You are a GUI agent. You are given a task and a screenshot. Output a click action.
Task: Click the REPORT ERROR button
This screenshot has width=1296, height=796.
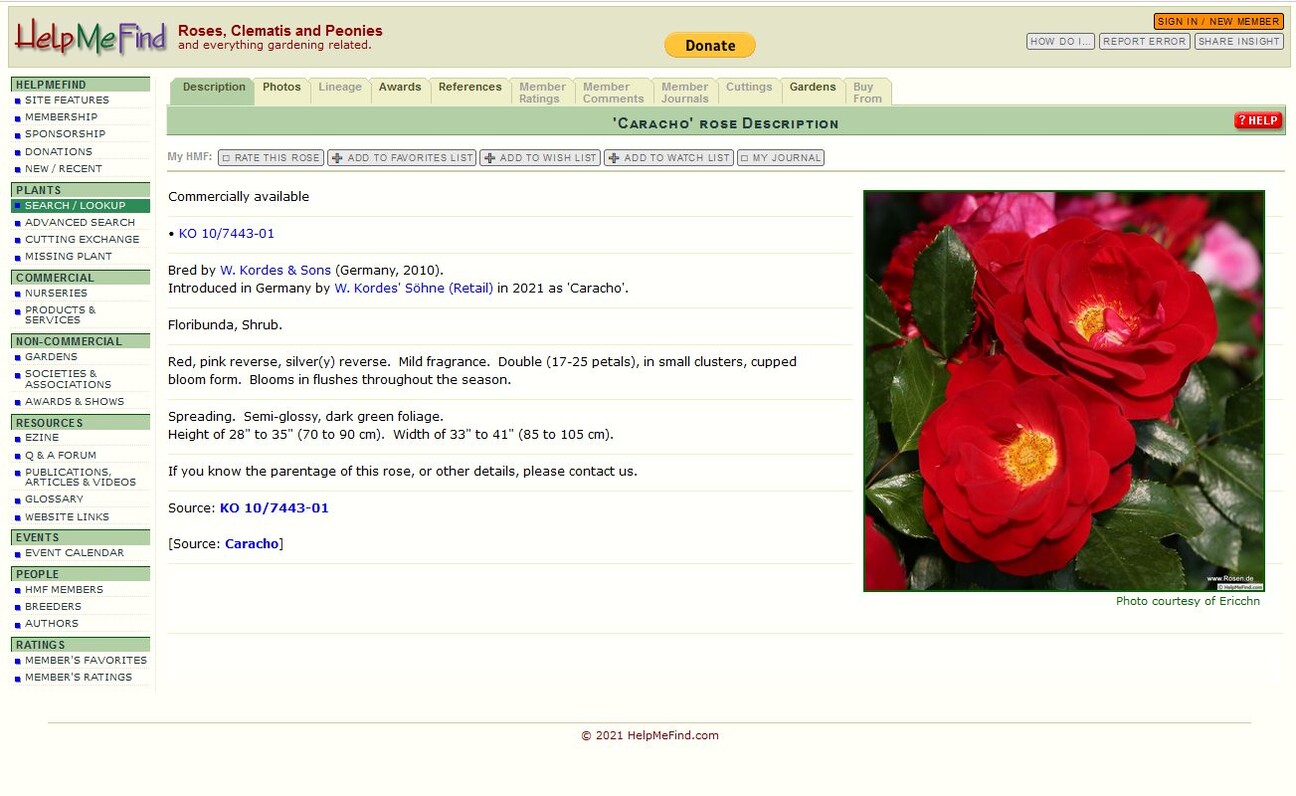click(1144, 41)
